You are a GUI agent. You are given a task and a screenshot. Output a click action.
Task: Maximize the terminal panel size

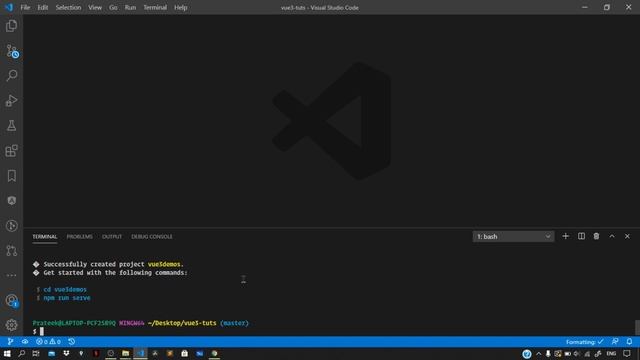612,236
